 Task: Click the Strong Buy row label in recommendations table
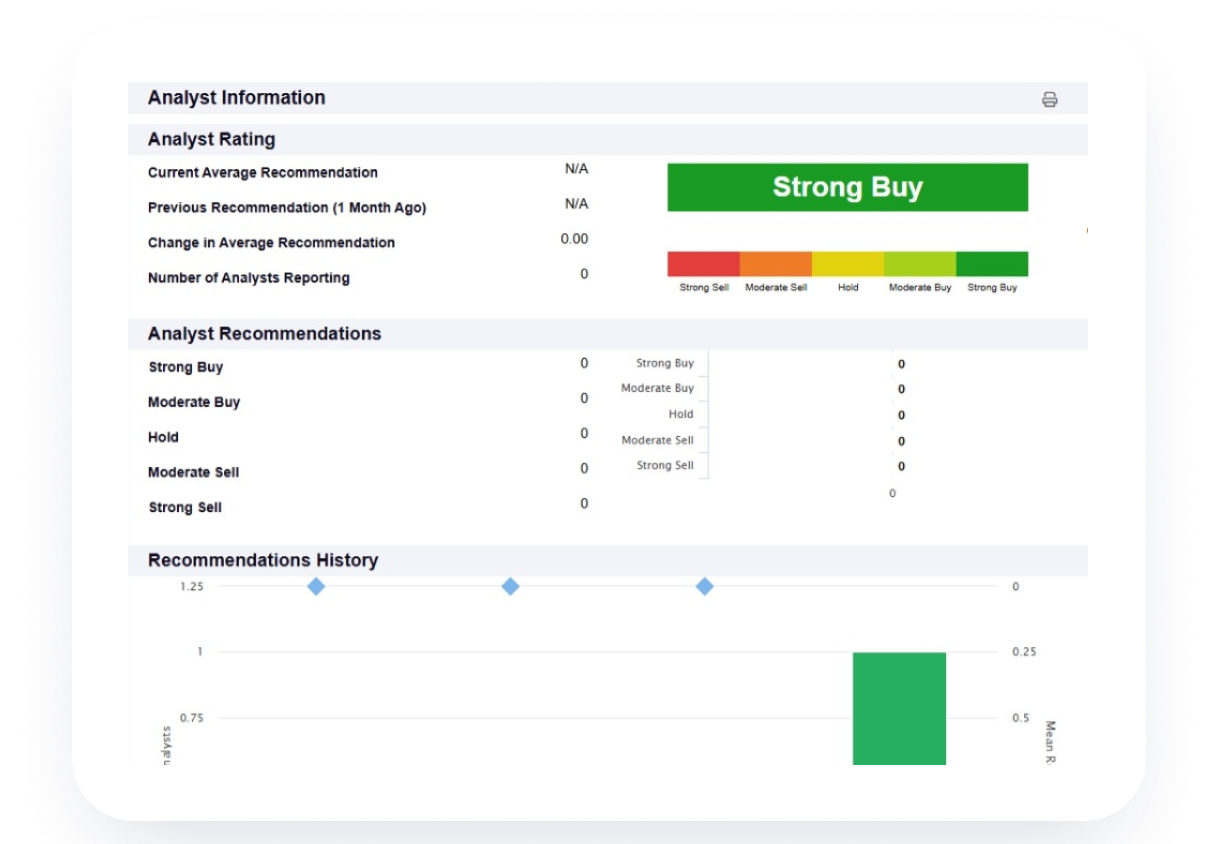pyautogui.click(x=186, y=367)
